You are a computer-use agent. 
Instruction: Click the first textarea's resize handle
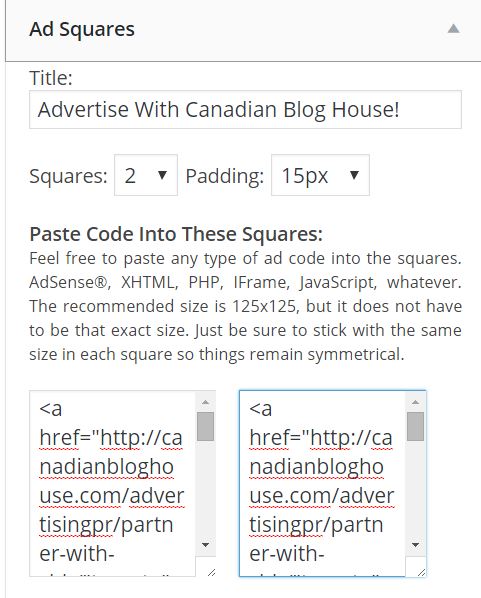[211, 572]
